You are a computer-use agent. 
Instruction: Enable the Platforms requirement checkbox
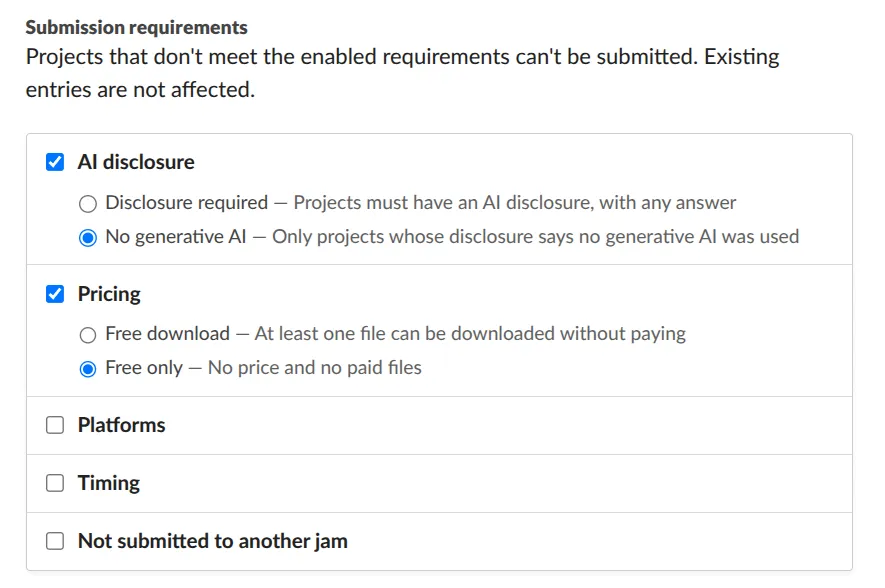point(55,425)
